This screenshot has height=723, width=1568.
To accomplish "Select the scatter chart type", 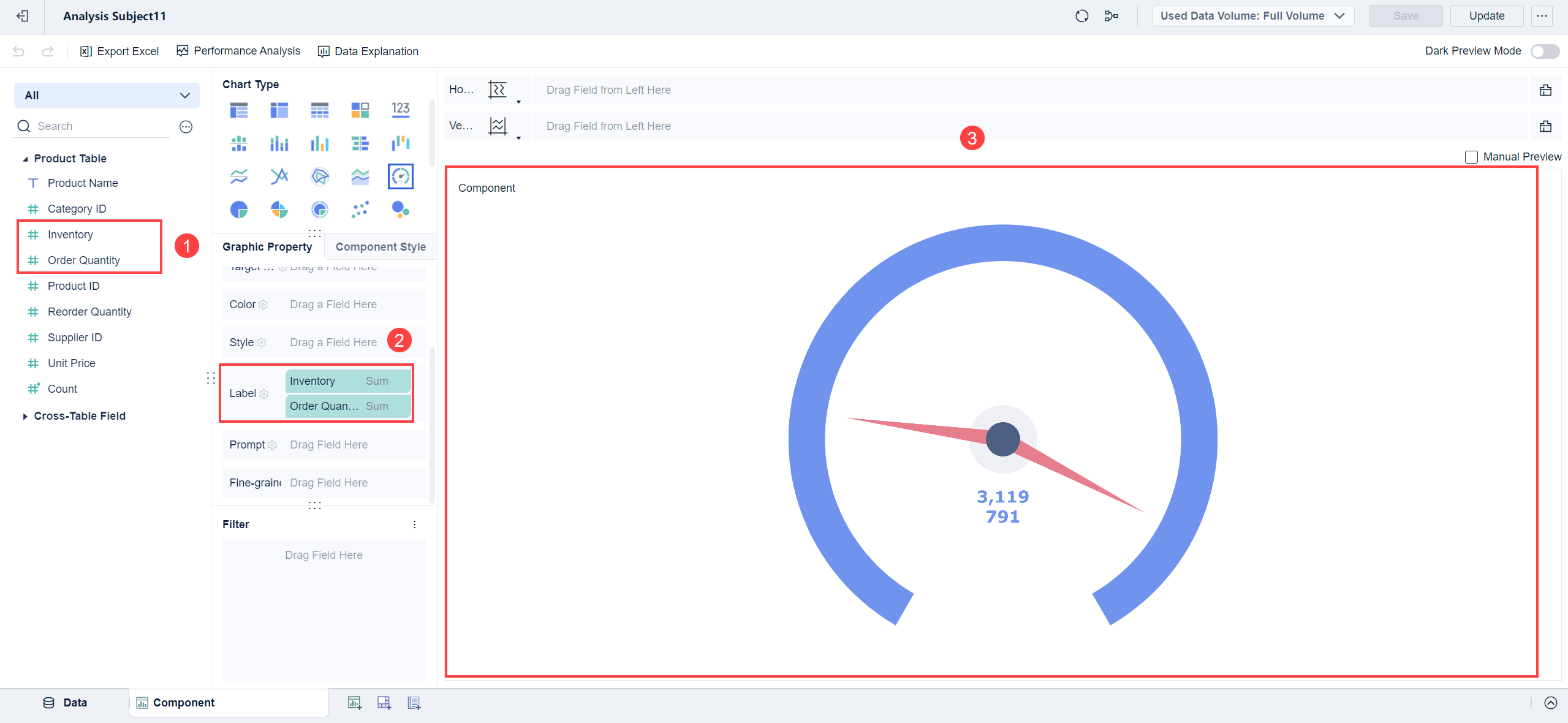I will (360, 209).
